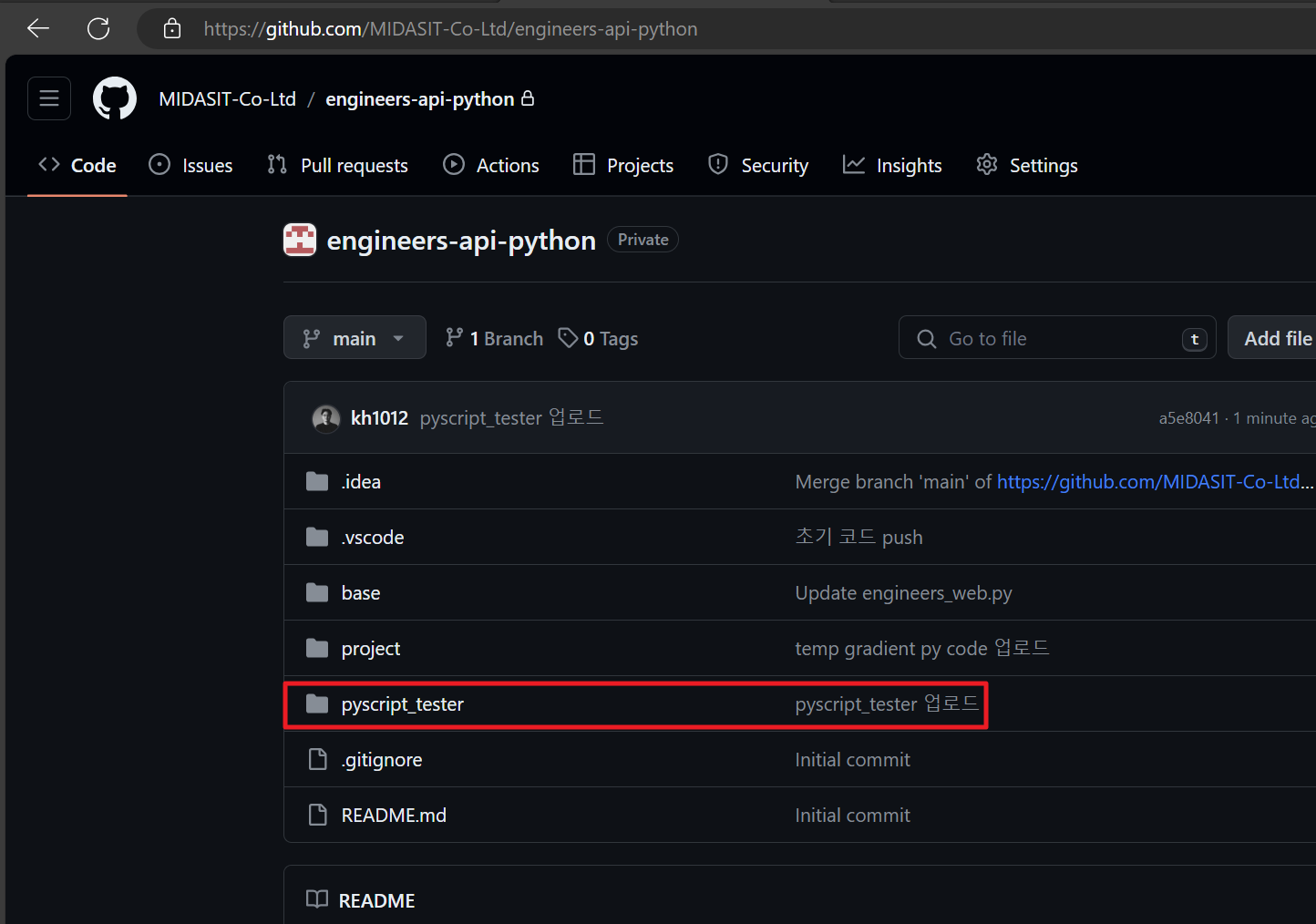Click folder icon of base row

[x=317, y=592]
